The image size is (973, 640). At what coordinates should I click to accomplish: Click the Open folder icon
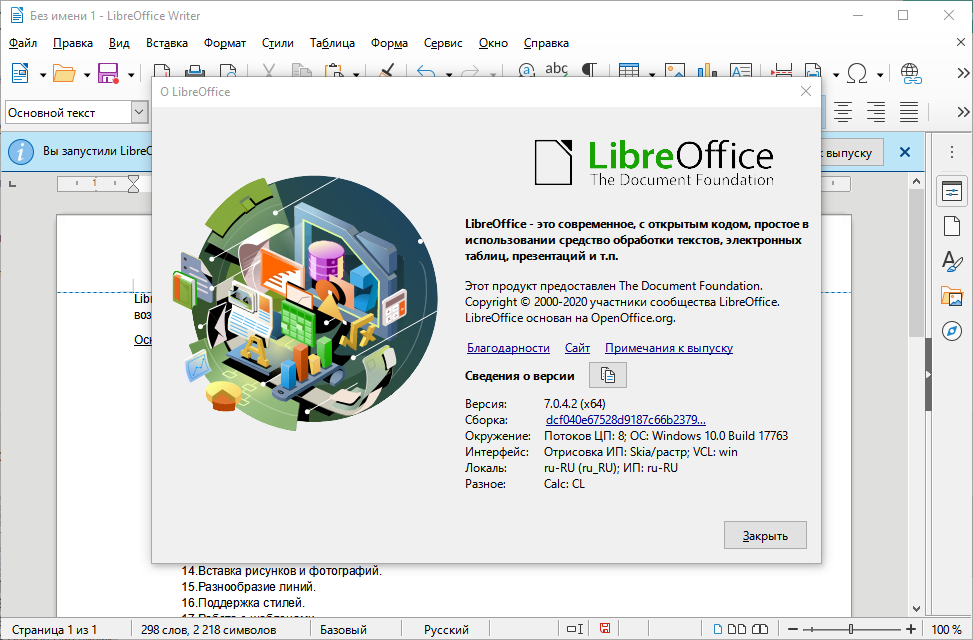(x=64, y=73)
